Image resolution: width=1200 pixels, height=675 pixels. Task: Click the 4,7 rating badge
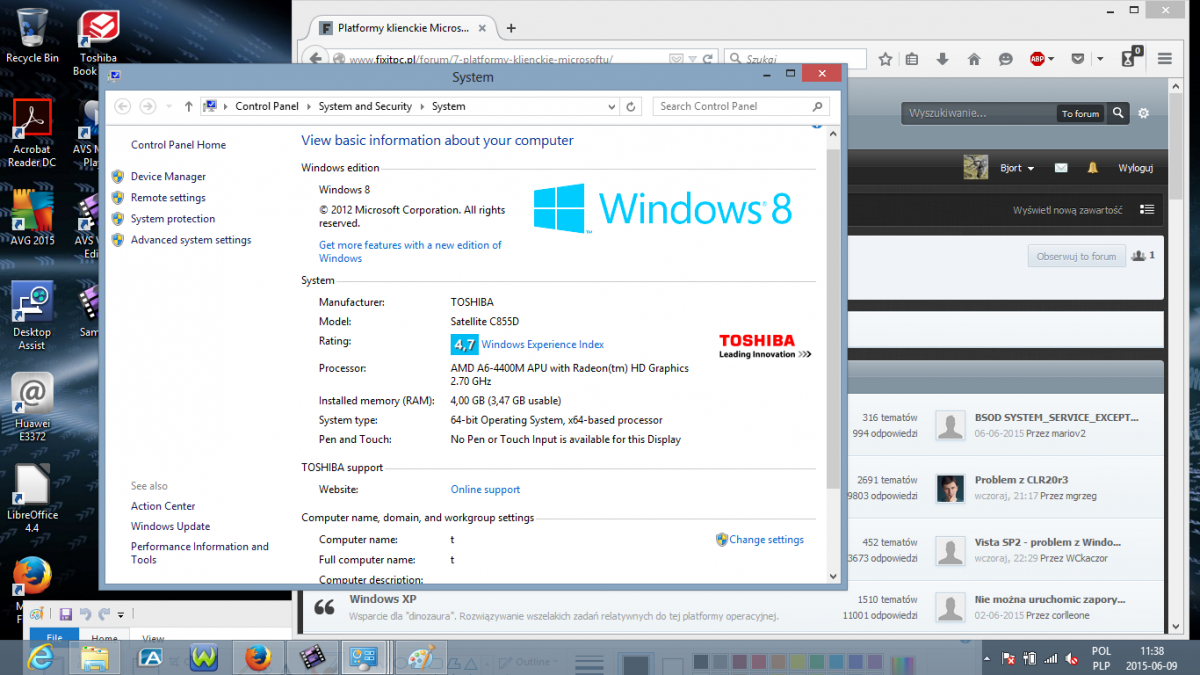(464, 344)
